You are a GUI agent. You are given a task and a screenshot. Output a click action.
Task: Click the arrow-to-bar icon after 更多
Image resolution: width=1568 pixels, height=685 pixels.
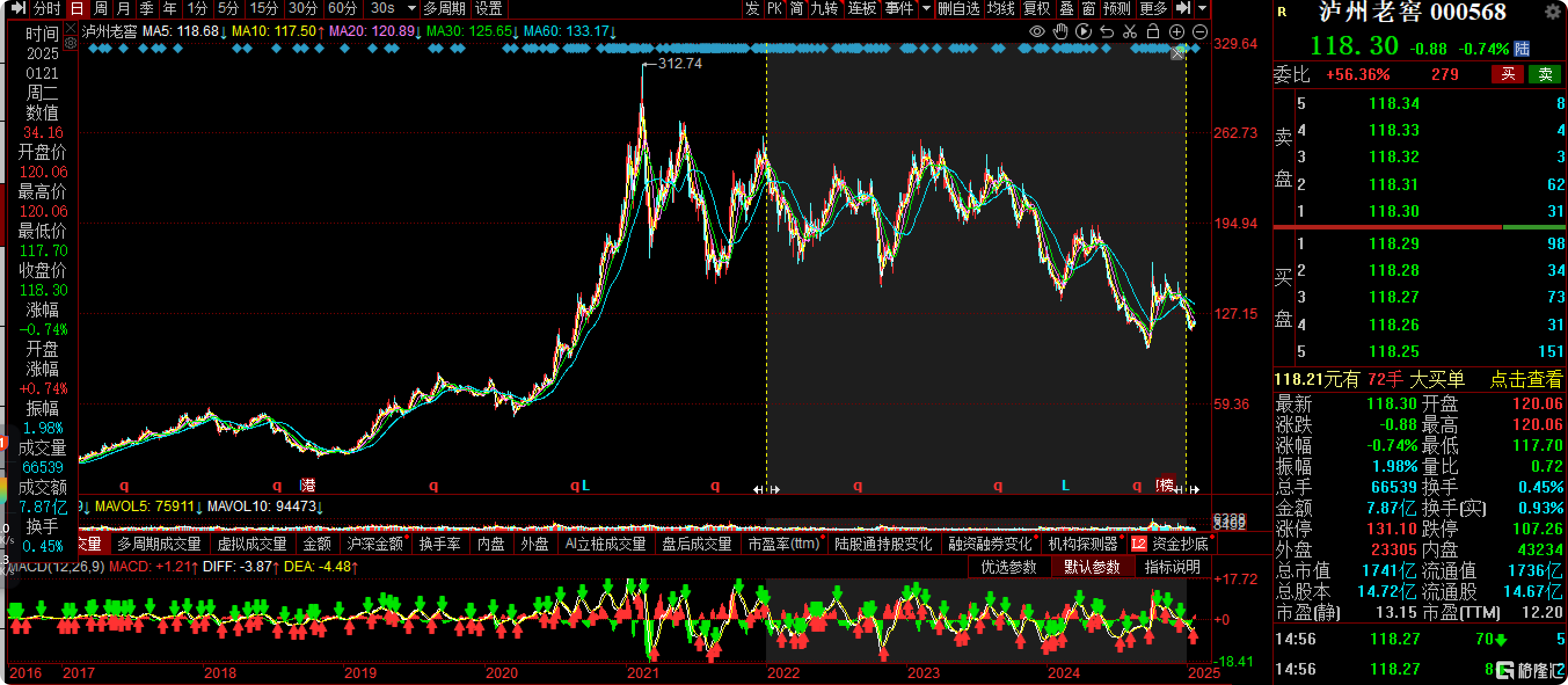coord(1183,8)
